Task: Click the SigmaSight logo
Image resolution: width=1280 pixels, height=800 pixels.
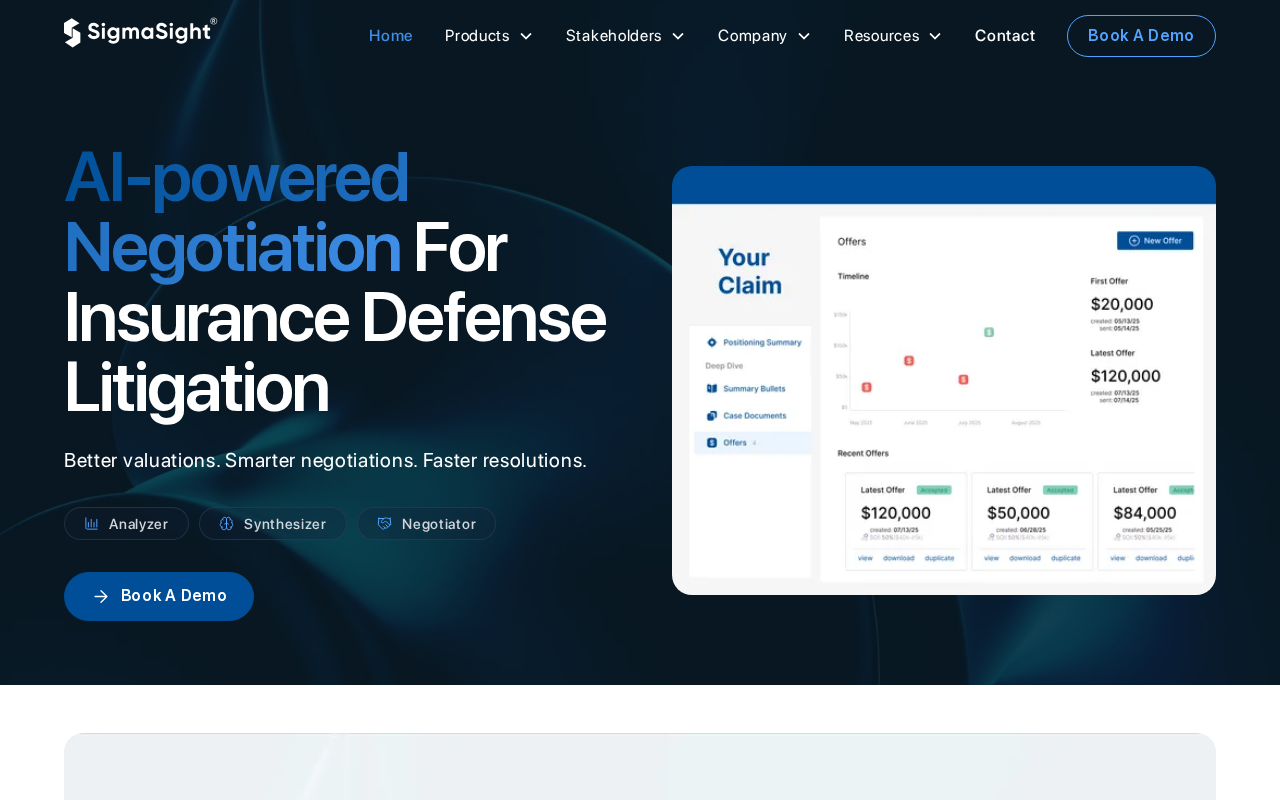Action: 140,32
